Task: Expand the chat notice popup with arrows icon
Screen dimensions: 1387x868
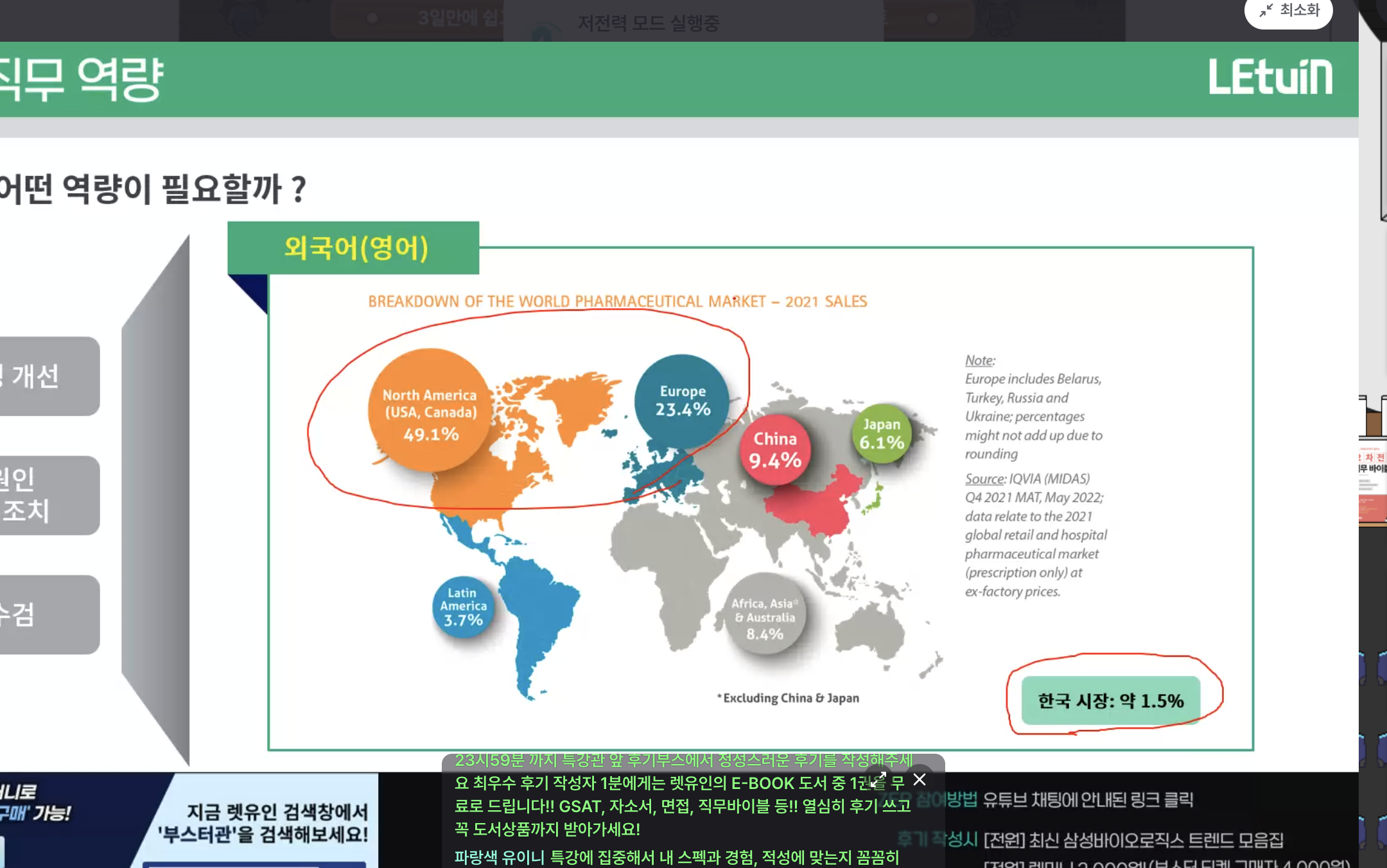Action: coord(878,779)
